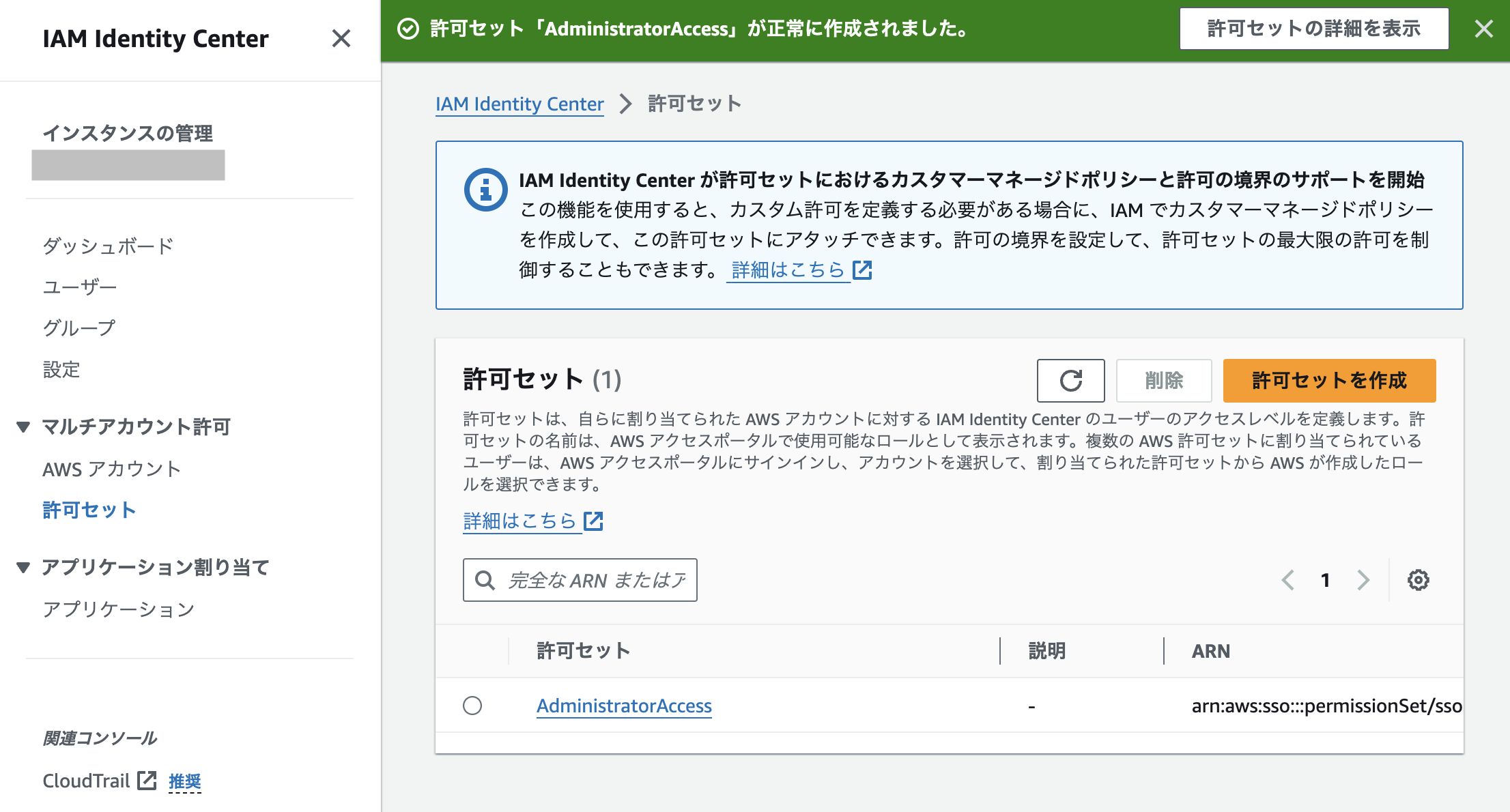Open 設定 in sidebar
Viewport: 1510px width, 812px height.
pos(61,370)
